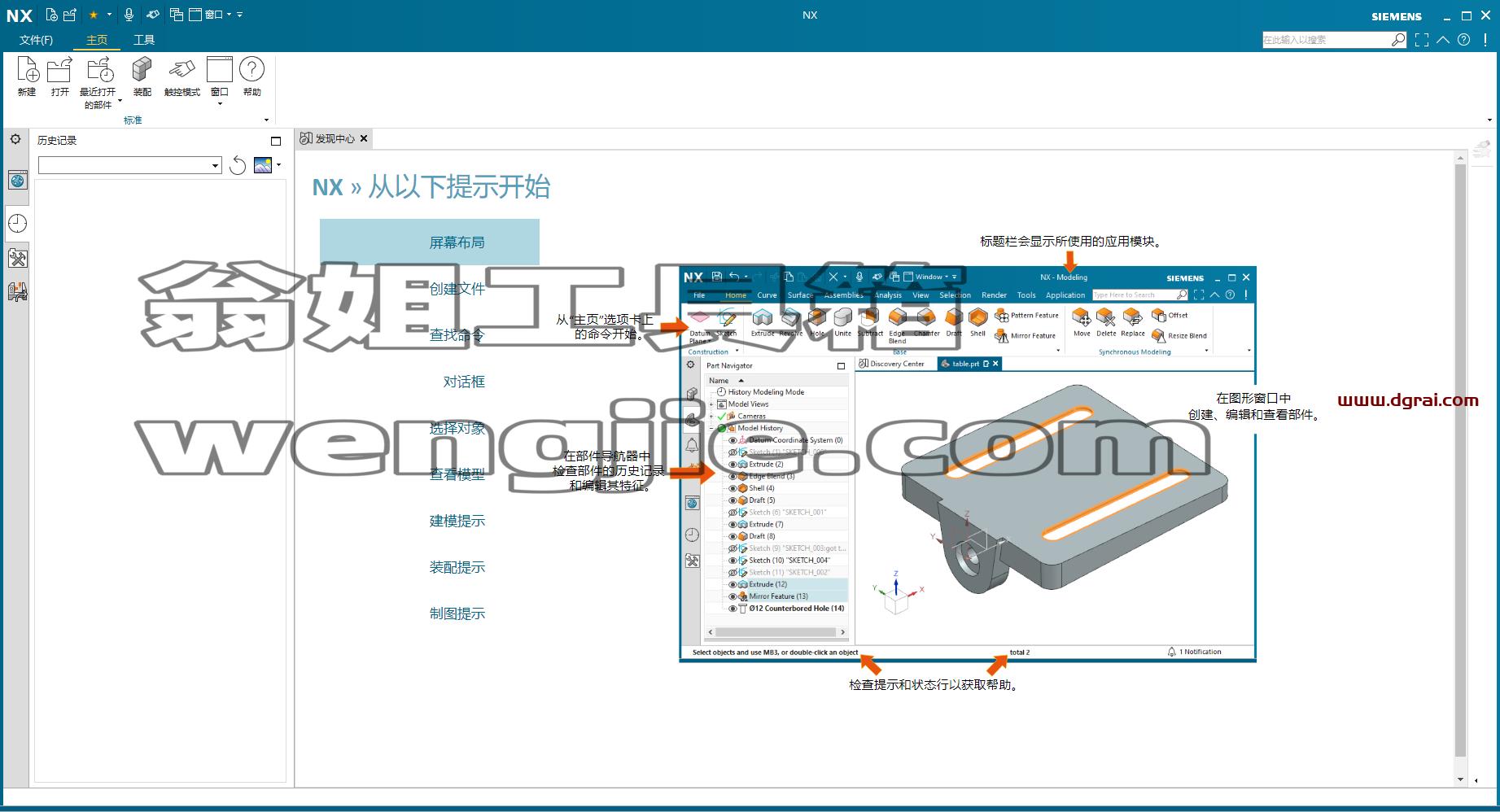This screenshot has height=812, width=1500.
Task: Click the landscape picture palette icon
Action: click(263, 165)
